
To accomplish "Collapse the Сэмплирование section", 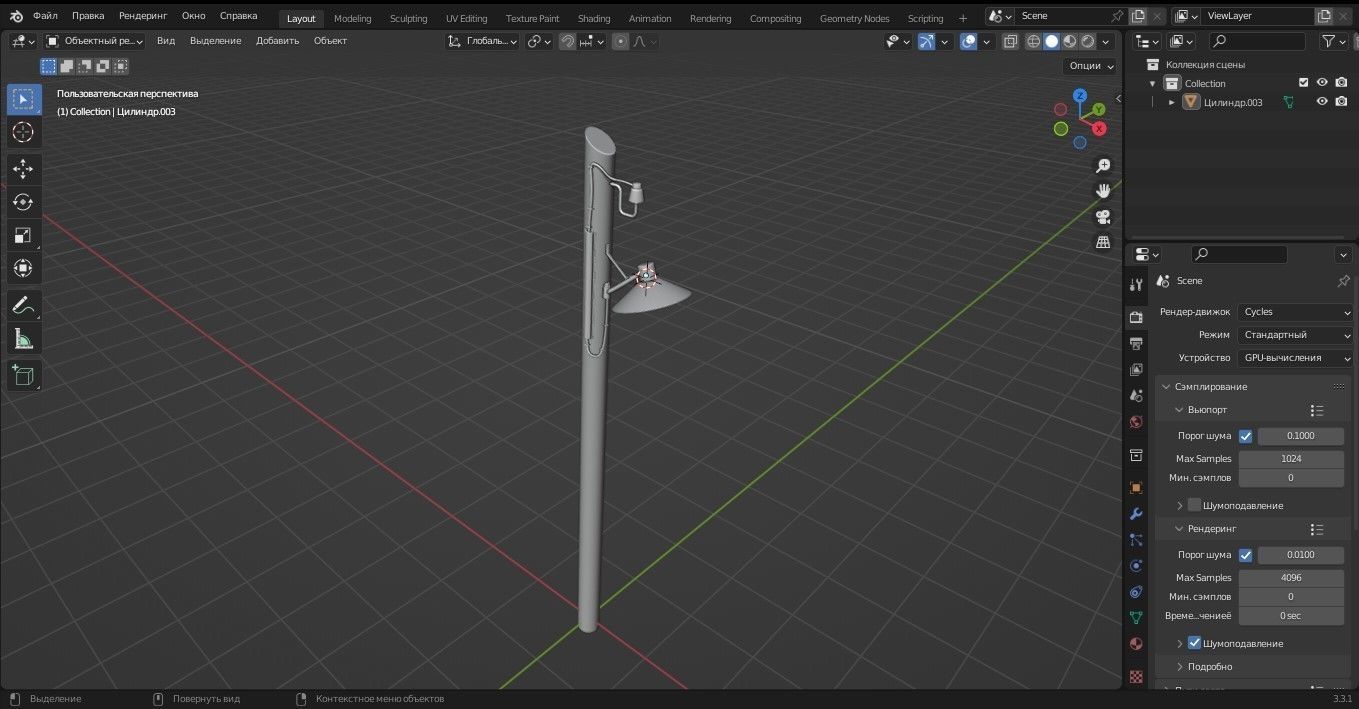I will click(1166, 386).
